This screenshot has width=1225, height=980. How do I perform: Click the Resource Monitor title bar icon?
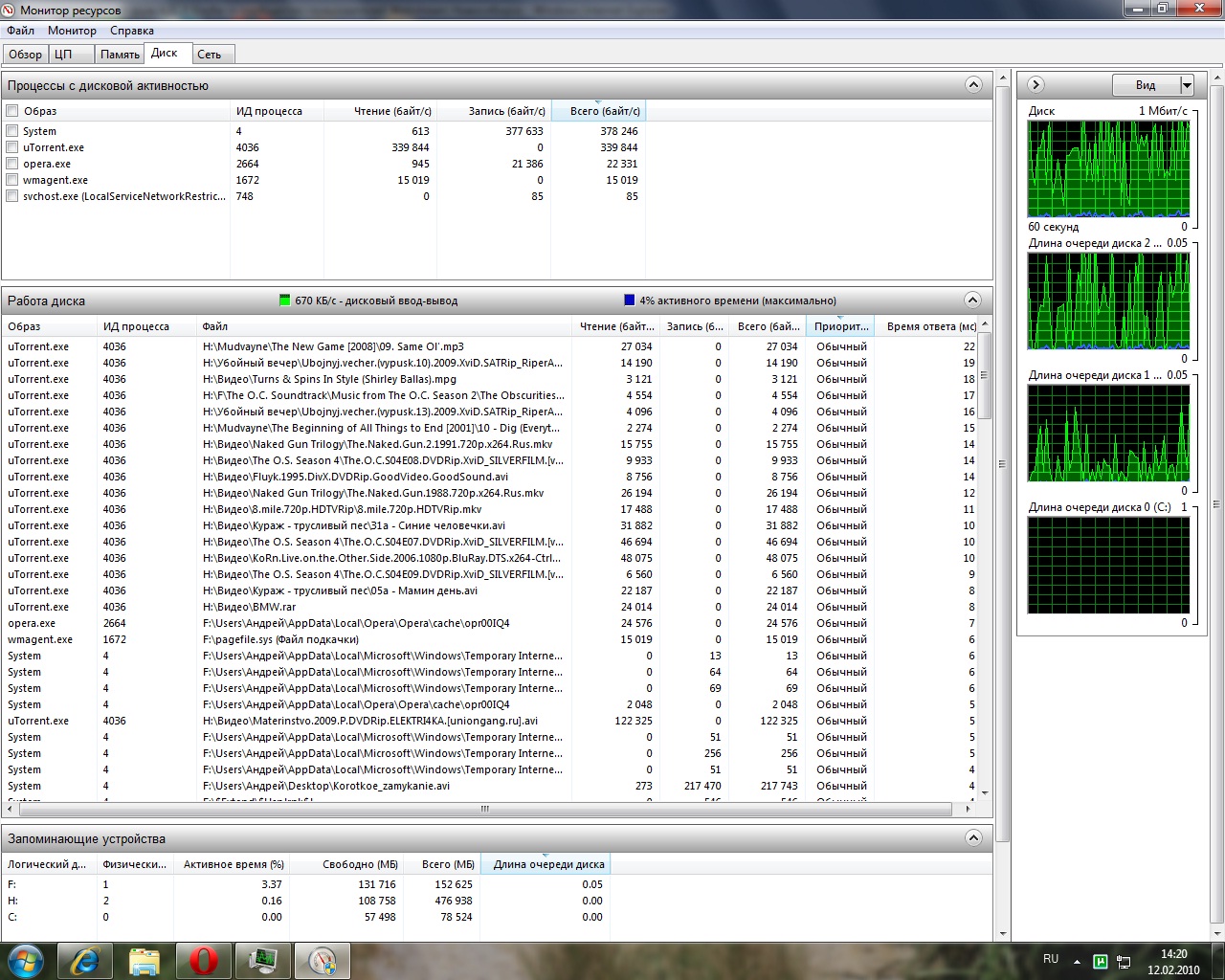pyautogui.click(x=10, y=11)
